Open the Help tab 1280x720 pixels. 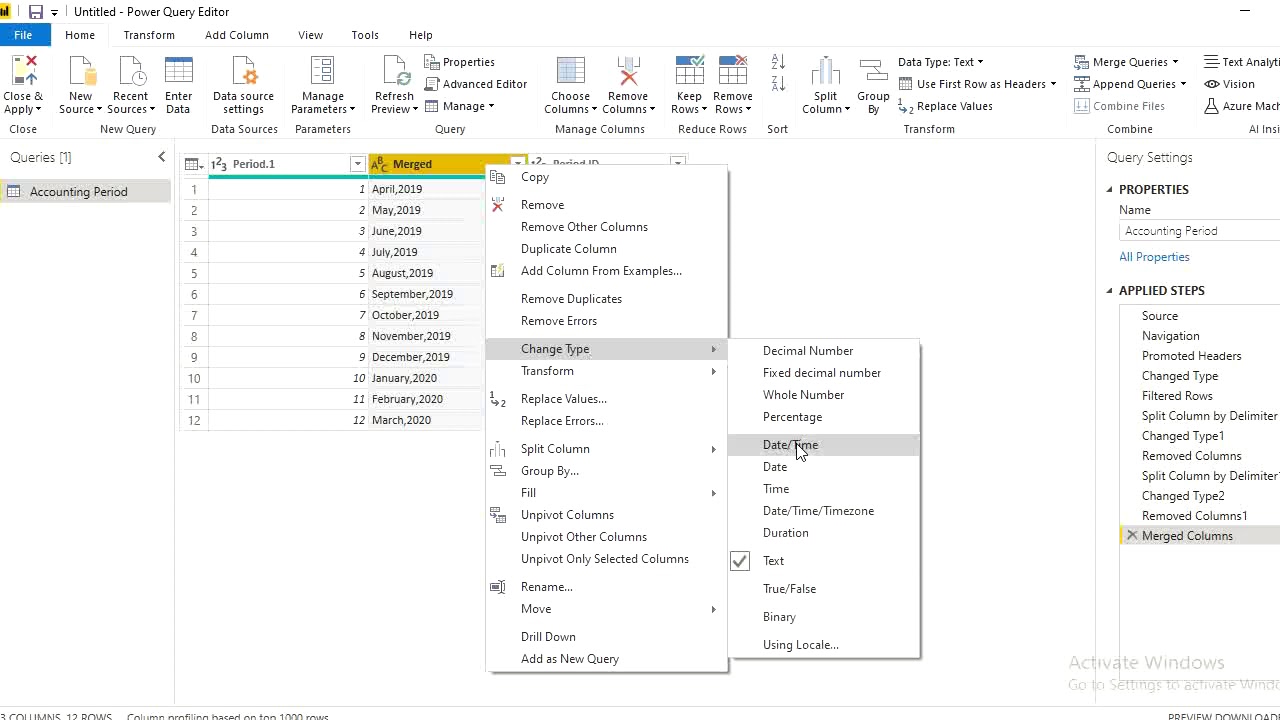tap(421, 35)
